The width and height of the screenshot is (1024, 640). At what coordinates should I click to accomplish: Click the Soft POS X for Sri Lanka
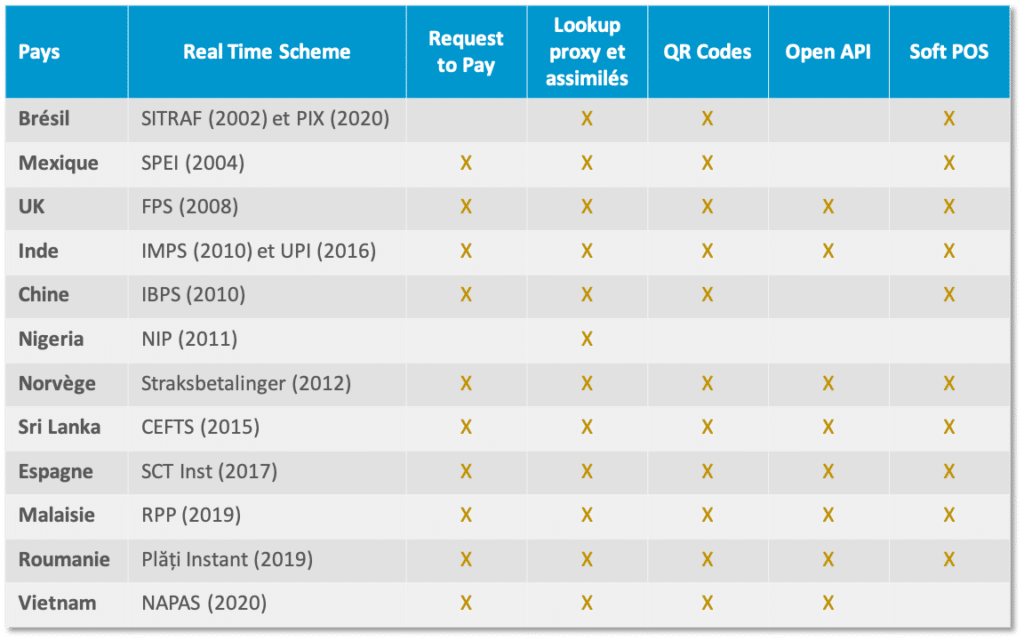pyautogui.click(x=949, y=427)
